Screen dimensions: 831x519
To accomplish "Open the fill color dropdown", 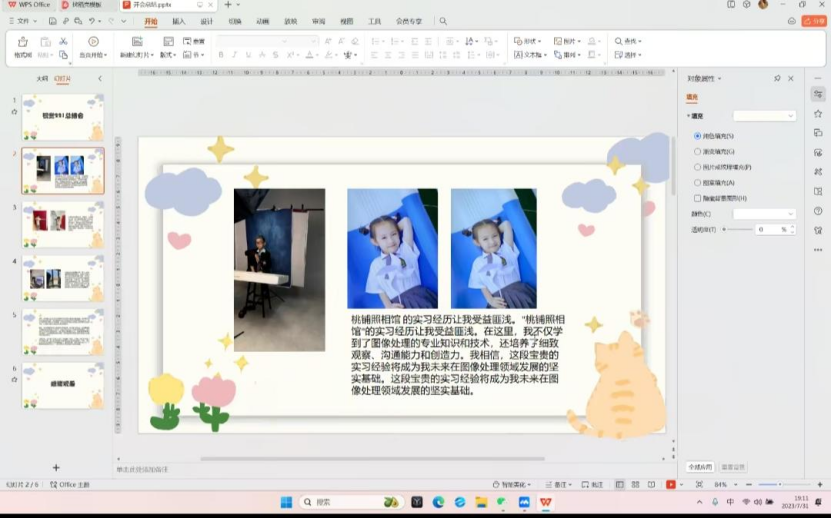I will coord(764,214).
